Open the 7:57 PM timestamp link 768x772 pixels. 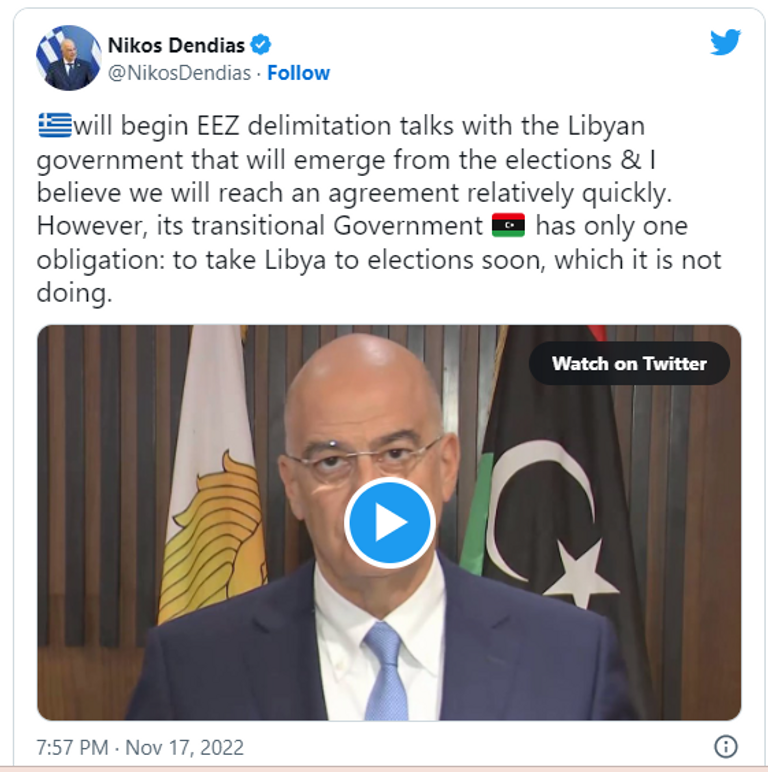pos(72,747)
